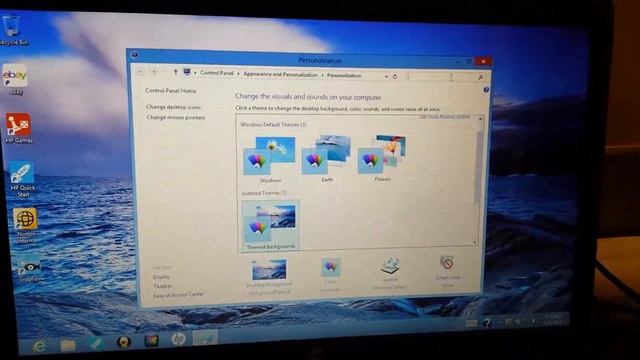Go back in Personalization window
640x360 pixels.
point(140,71)
